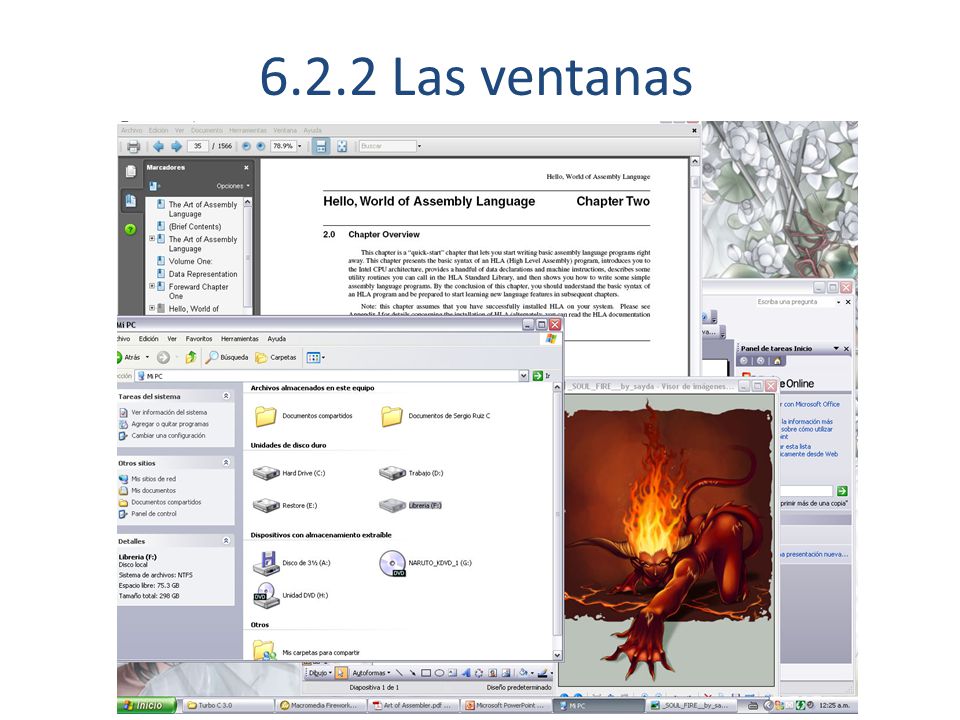960x720 pixels.
Task: Open Mis carpetas para compartir folder
Action: [x=307, y=651]
